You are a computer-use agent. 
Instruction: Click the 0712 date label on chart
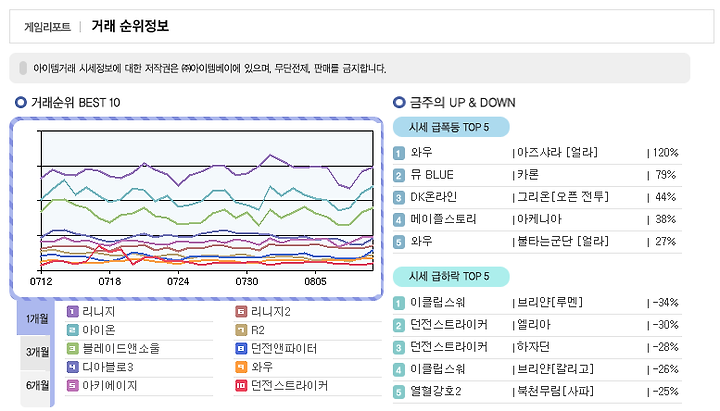pyautogui.click(x=41, y=282)
